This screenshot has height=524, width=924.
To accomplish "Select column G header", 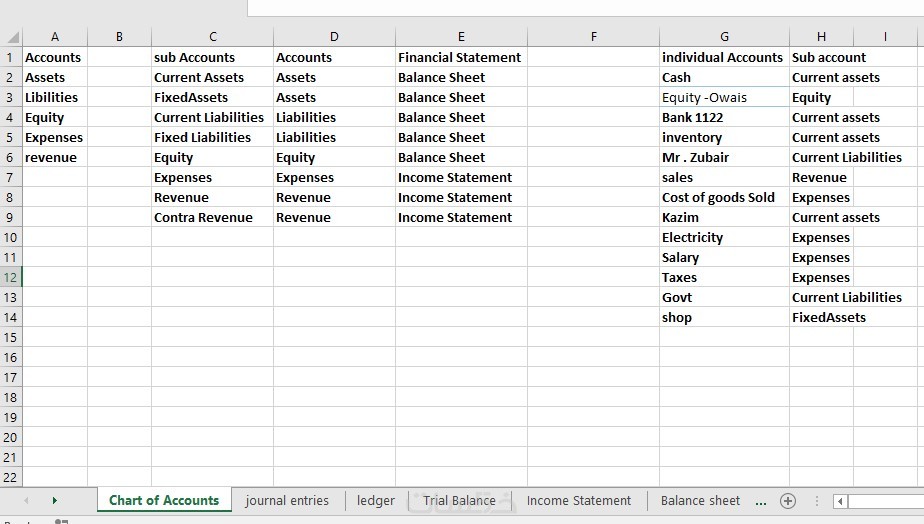I will pyautogui.click(x=724, y=37).
